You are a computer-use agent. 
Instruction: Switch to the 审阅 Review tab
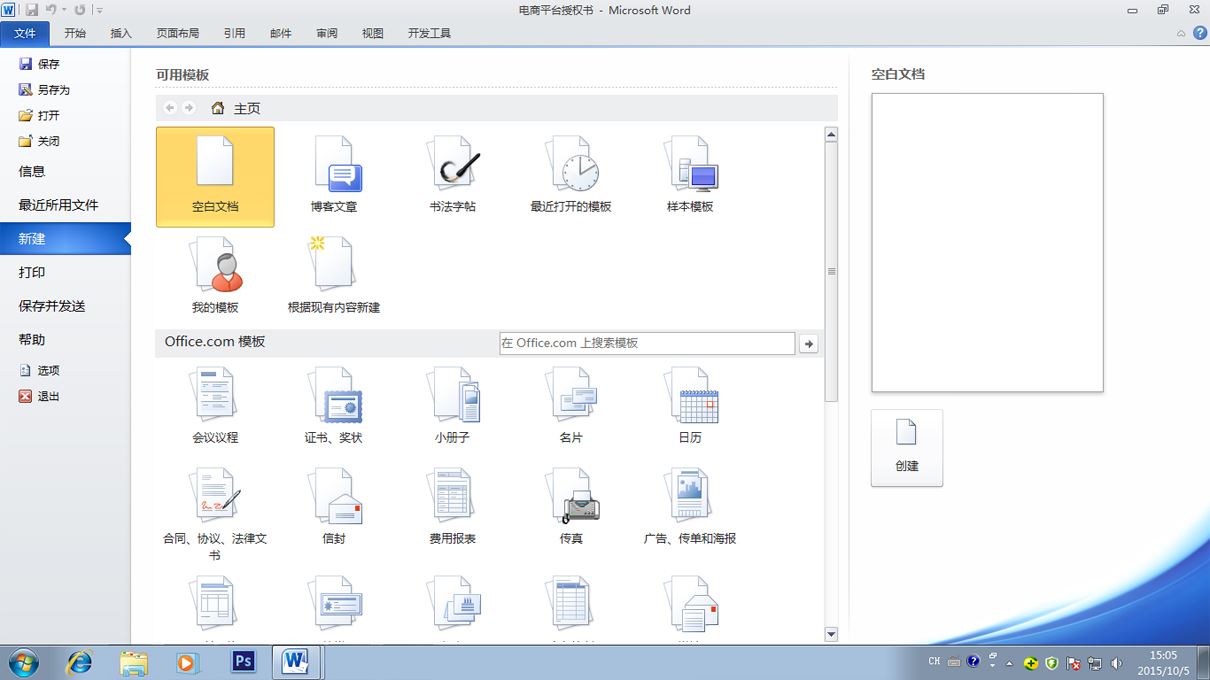pyautogui.click(x=327, y=33)
